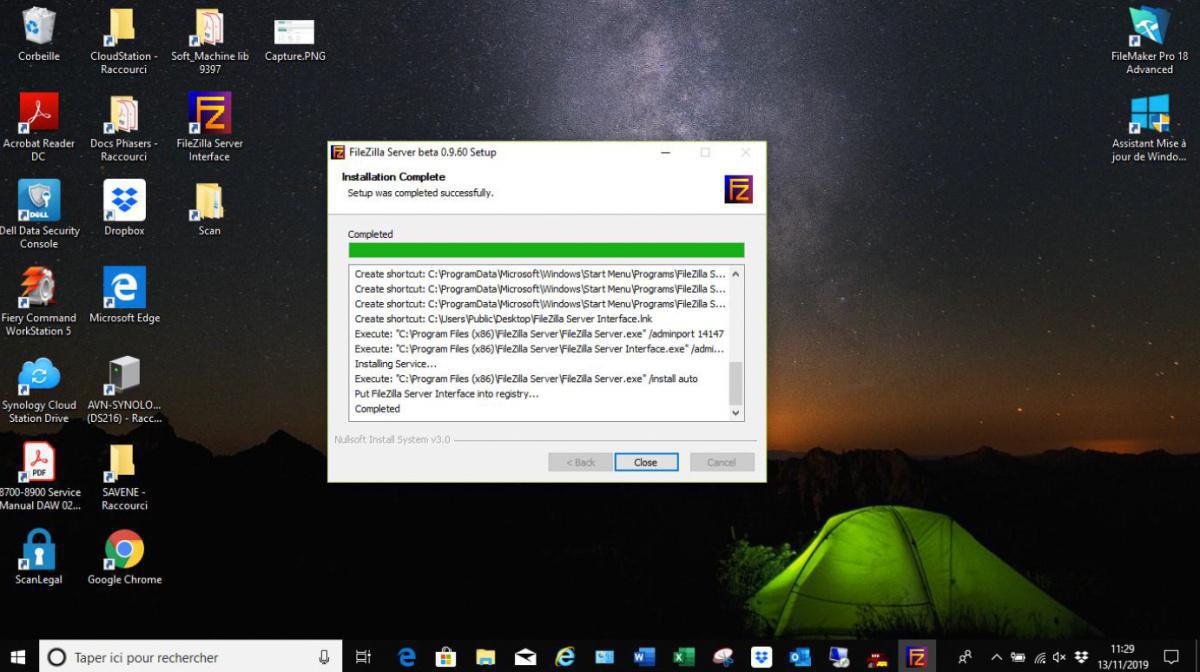Open Task View from taskbar
This screenshot has height=672, width=1200.
[364, 657]
